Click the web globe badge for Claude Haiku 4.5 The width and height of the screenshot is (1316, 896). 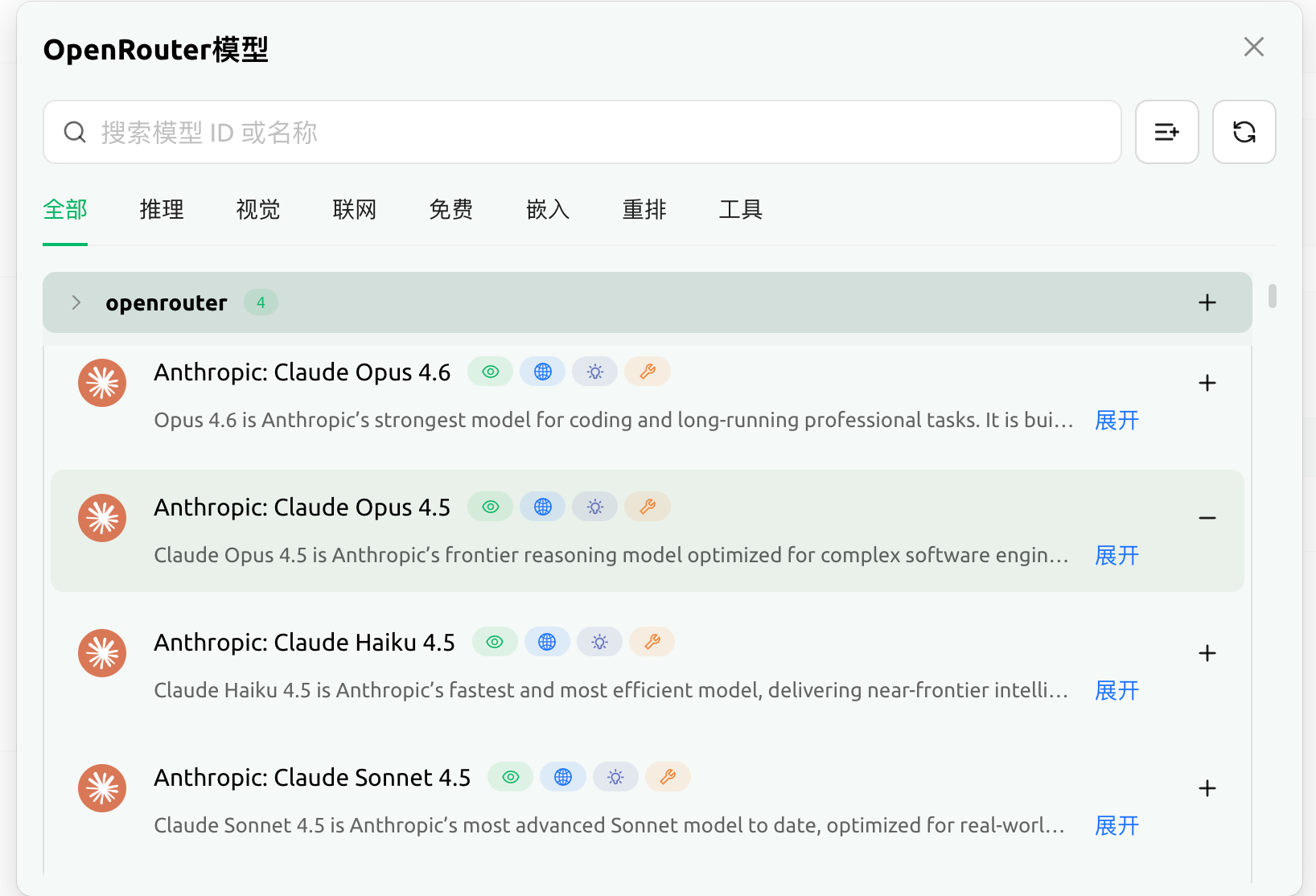(547, 642)
